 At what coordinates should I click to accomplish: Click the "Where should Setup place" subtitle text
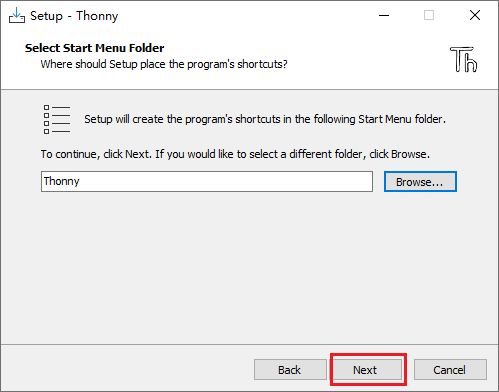[164, 64]
